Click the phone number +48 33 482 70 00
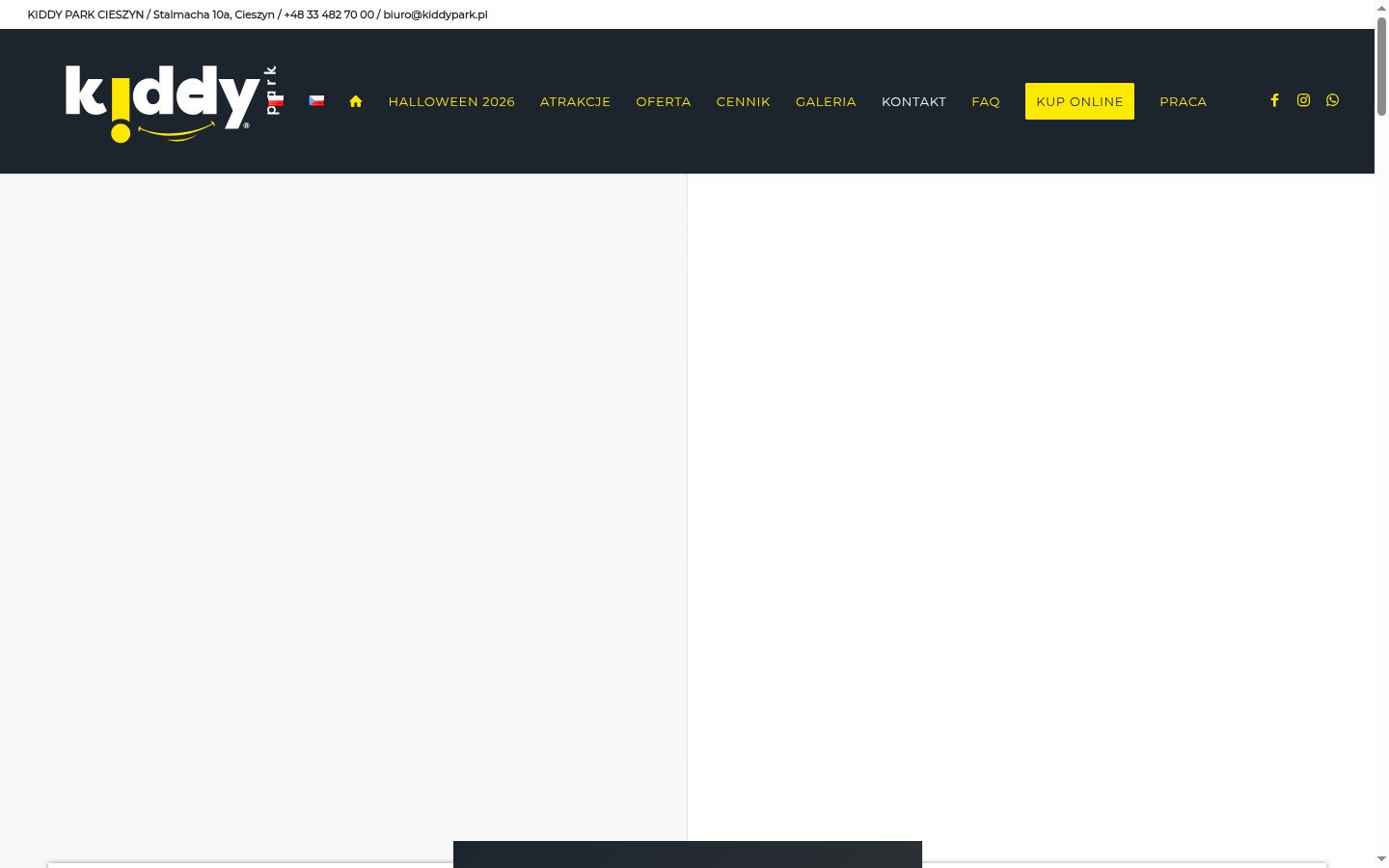This screenshot has width=1389, height=868. 329,14
